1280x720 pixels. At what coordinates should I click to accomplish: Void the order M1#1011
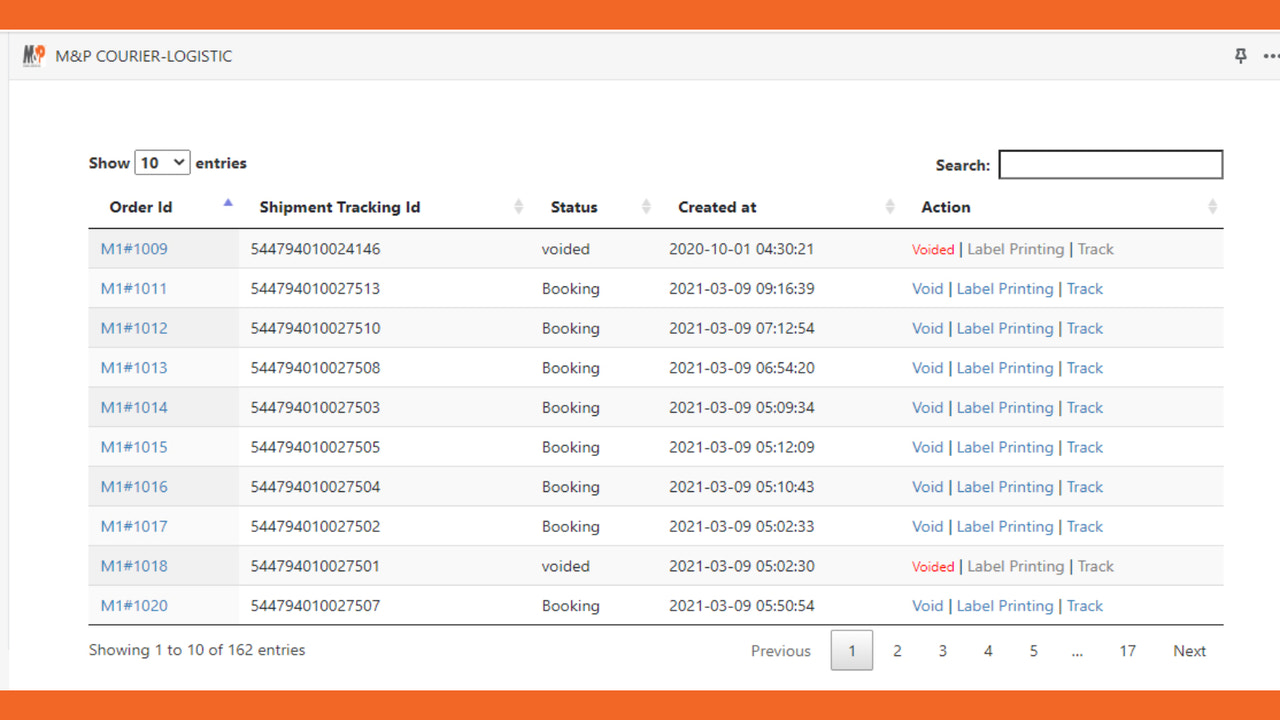coord(927,288)
